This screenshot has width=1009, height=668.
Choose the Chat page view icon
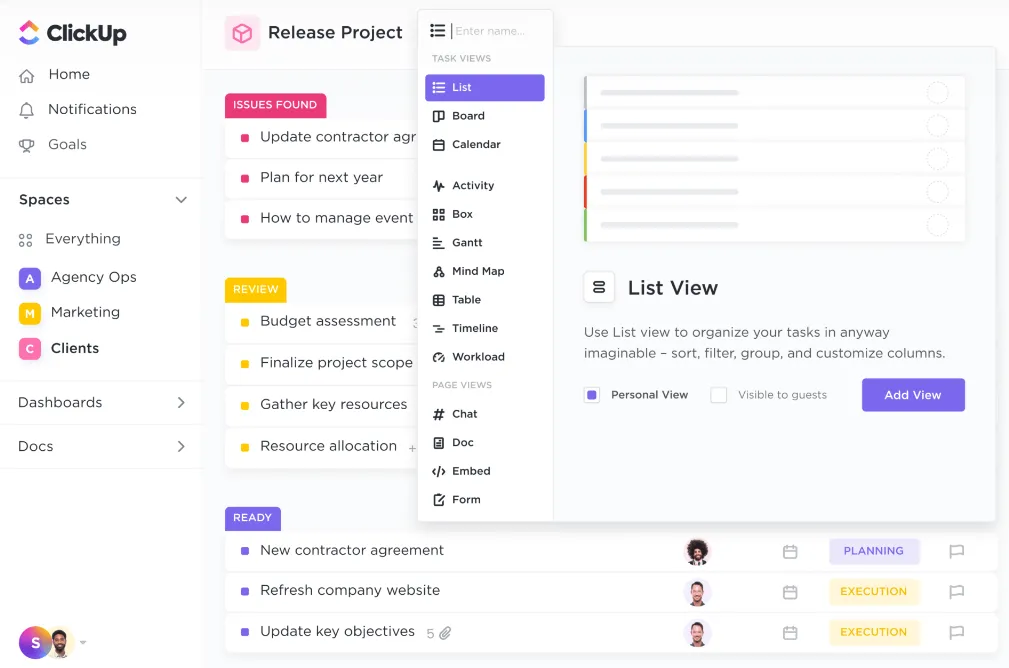[439, 414]
